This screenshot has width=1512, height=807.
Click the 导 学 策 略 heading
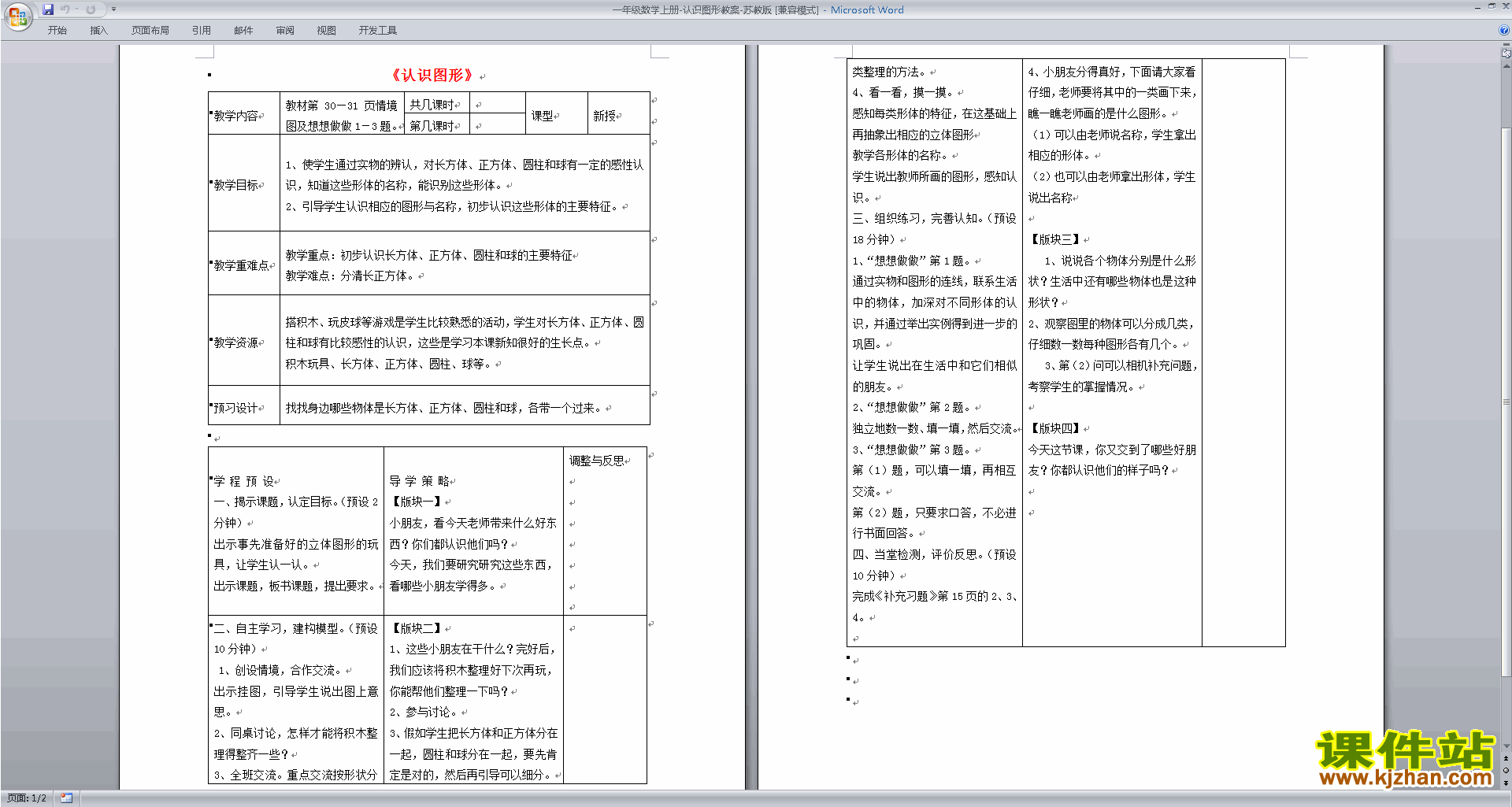420,481
